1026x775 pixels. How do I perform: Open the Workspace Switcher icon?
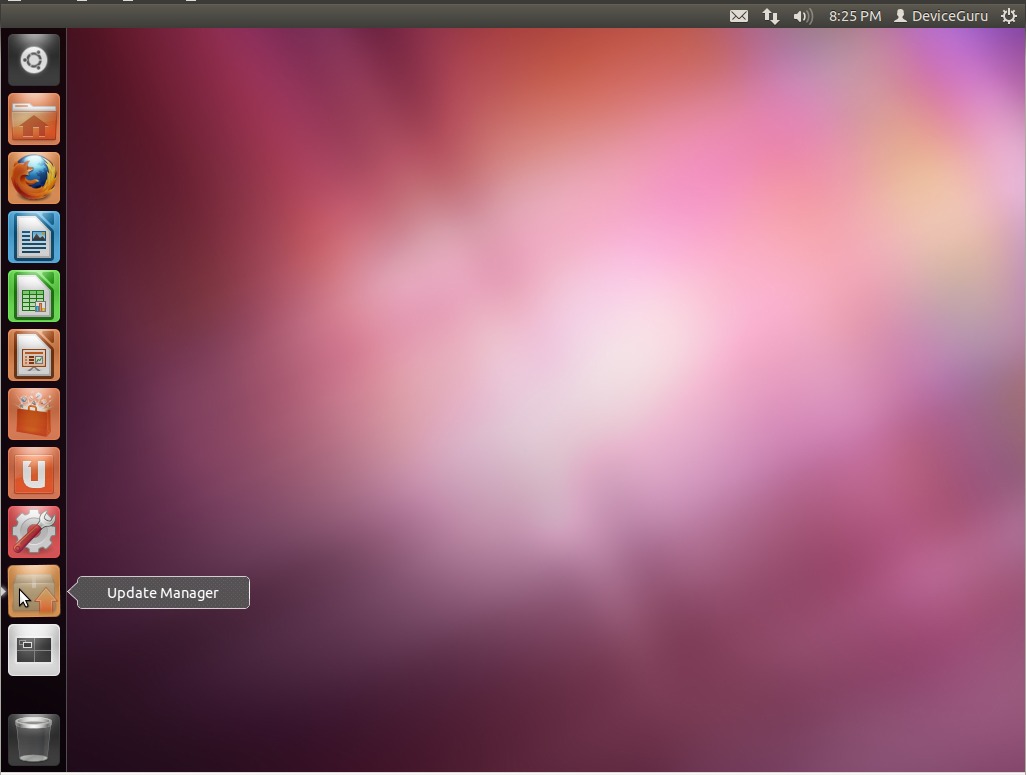[x=34, y=650]
